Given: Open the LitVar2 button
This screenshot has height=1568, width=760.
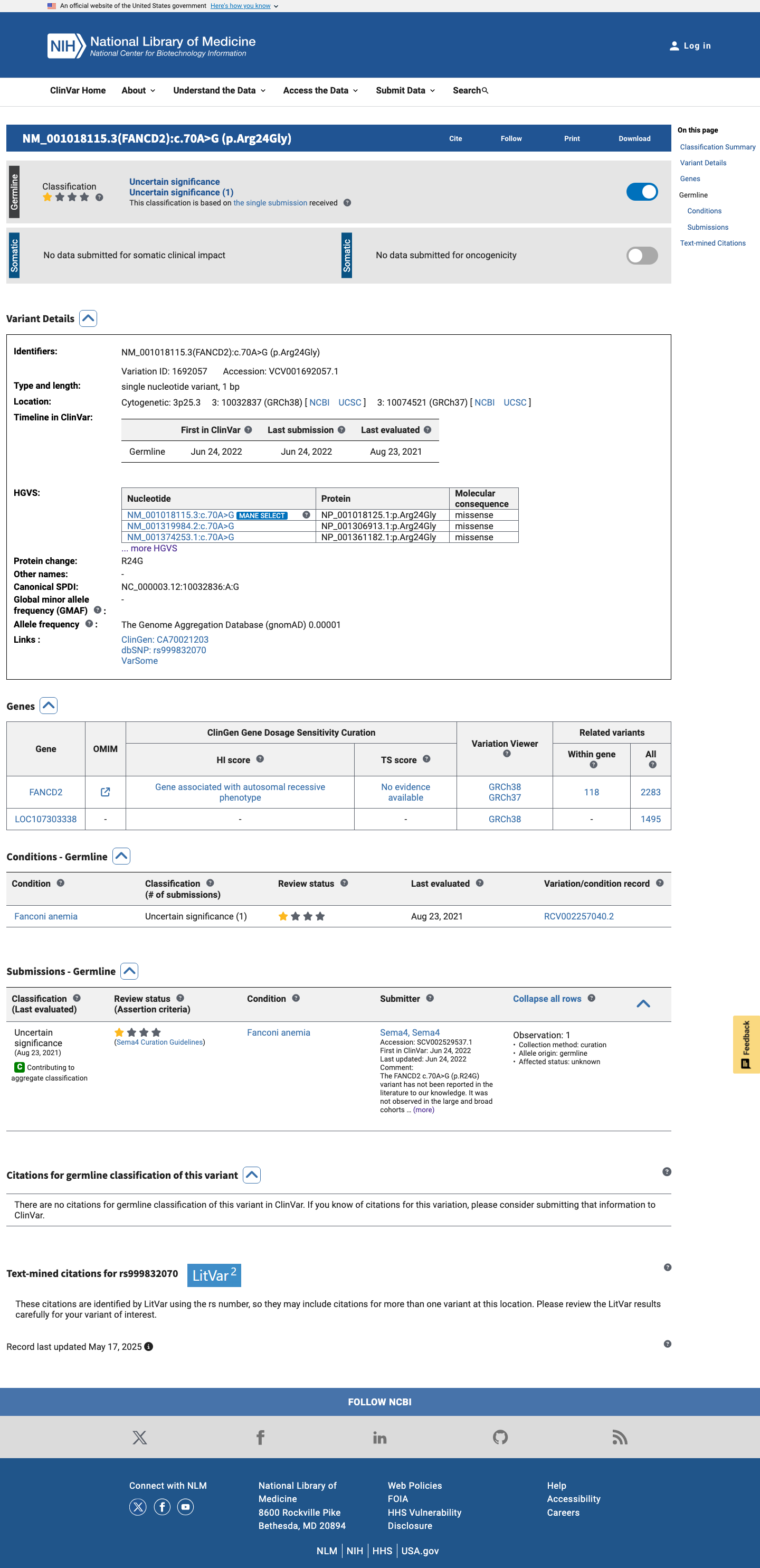Looking at the screenshot, I should point(214,1275).
